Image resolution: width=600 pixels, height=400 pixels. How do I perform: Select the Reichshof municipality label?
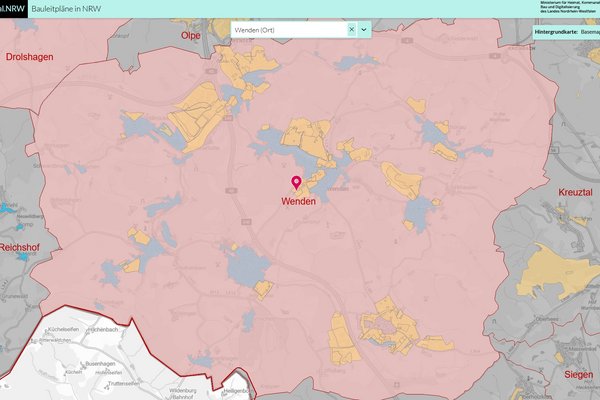coord(20,247)
